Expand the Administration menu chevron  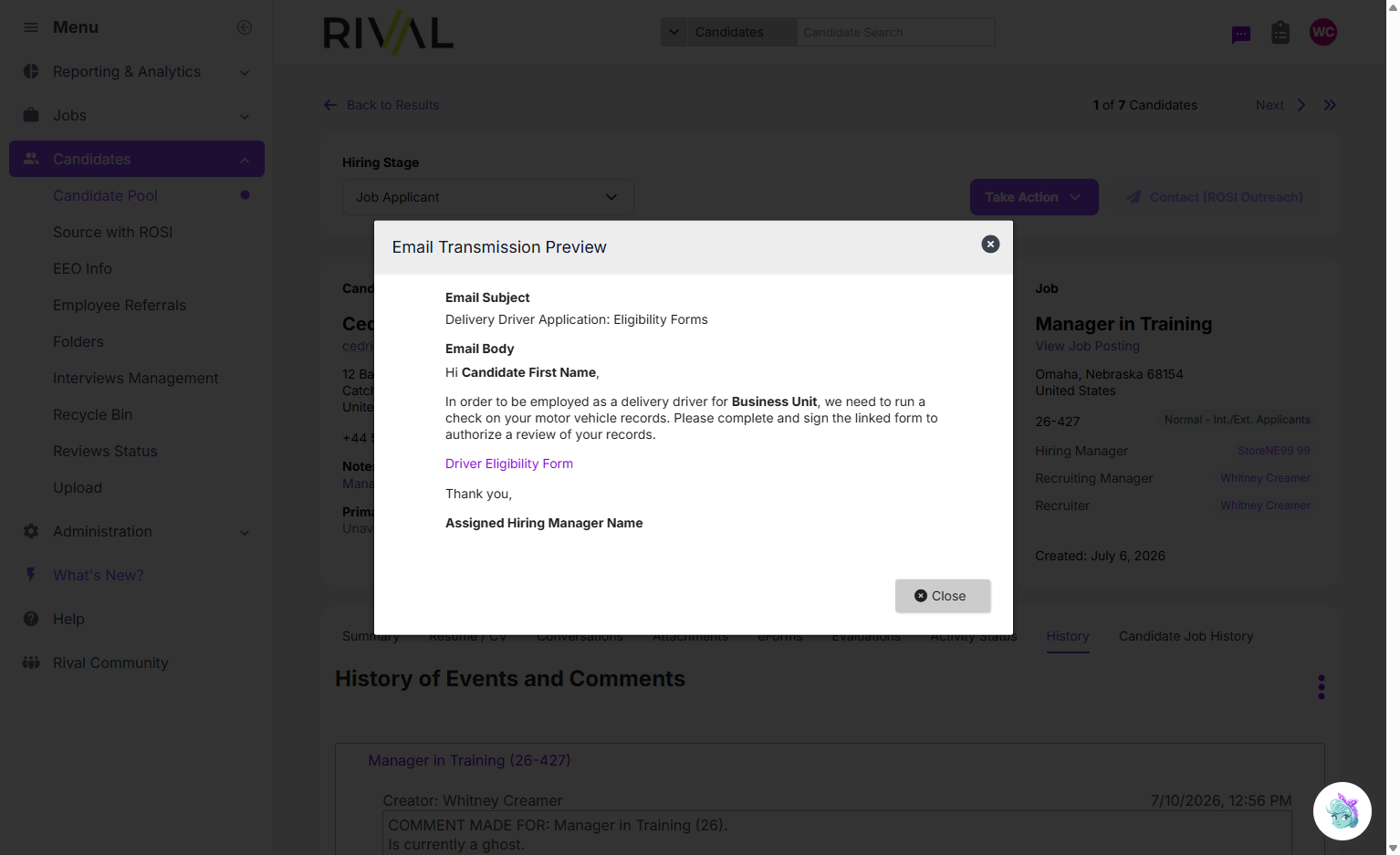(245, 532)
